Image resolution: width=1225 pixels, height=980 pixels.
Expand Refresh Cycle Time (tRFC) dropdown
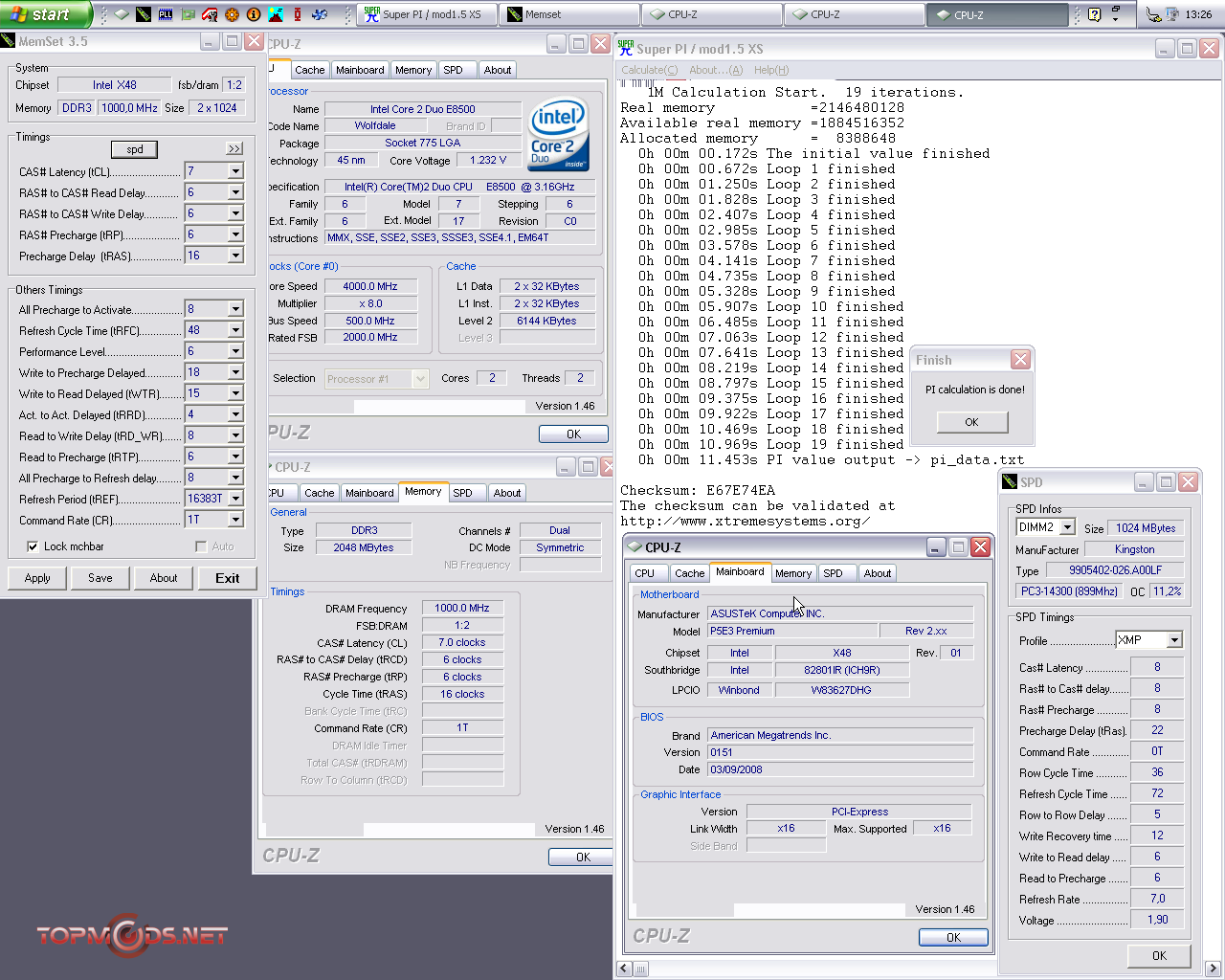click(x=235, y=330)
